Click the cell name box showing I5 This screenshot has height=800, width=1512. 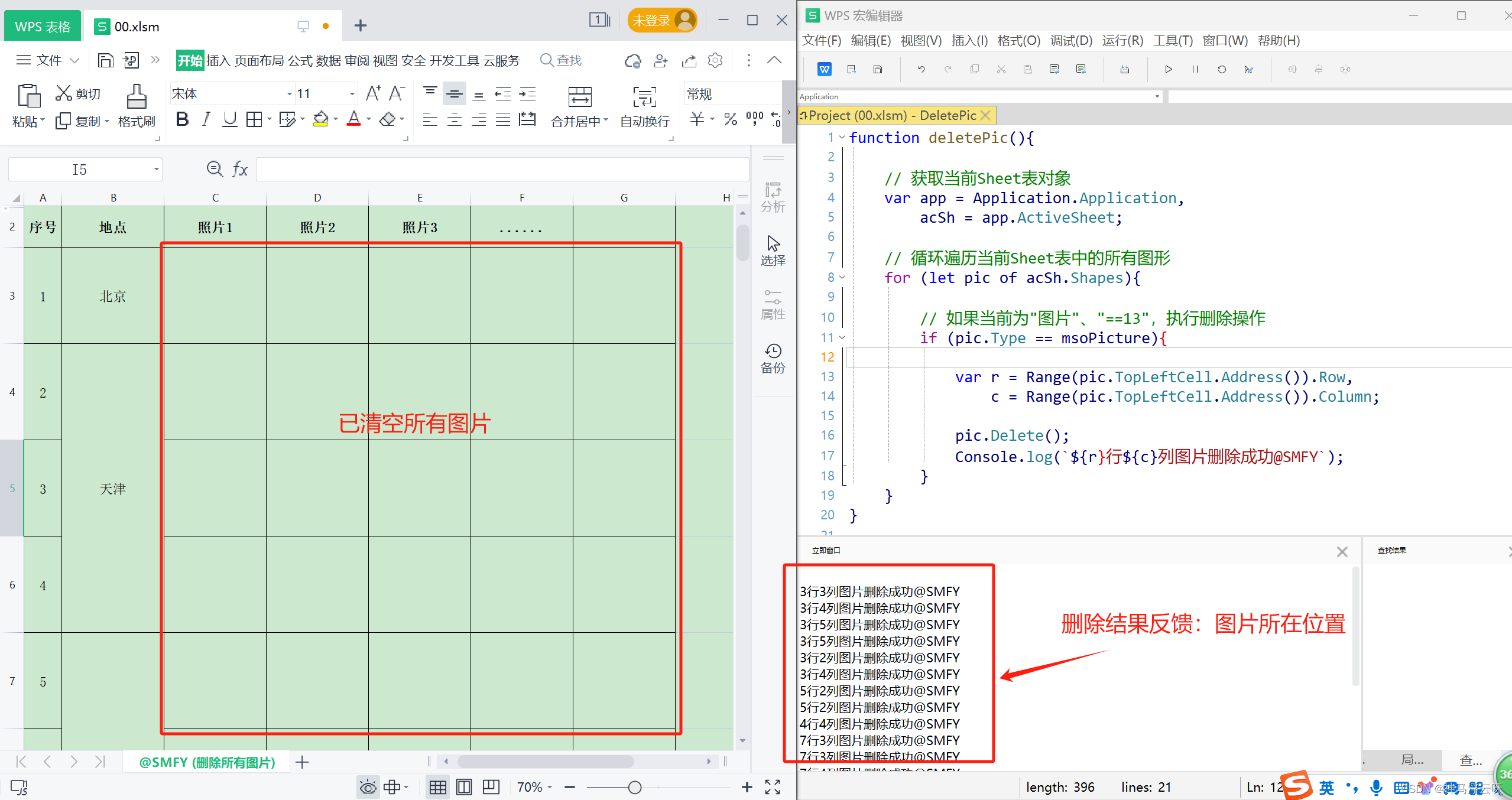coord(80,170)
